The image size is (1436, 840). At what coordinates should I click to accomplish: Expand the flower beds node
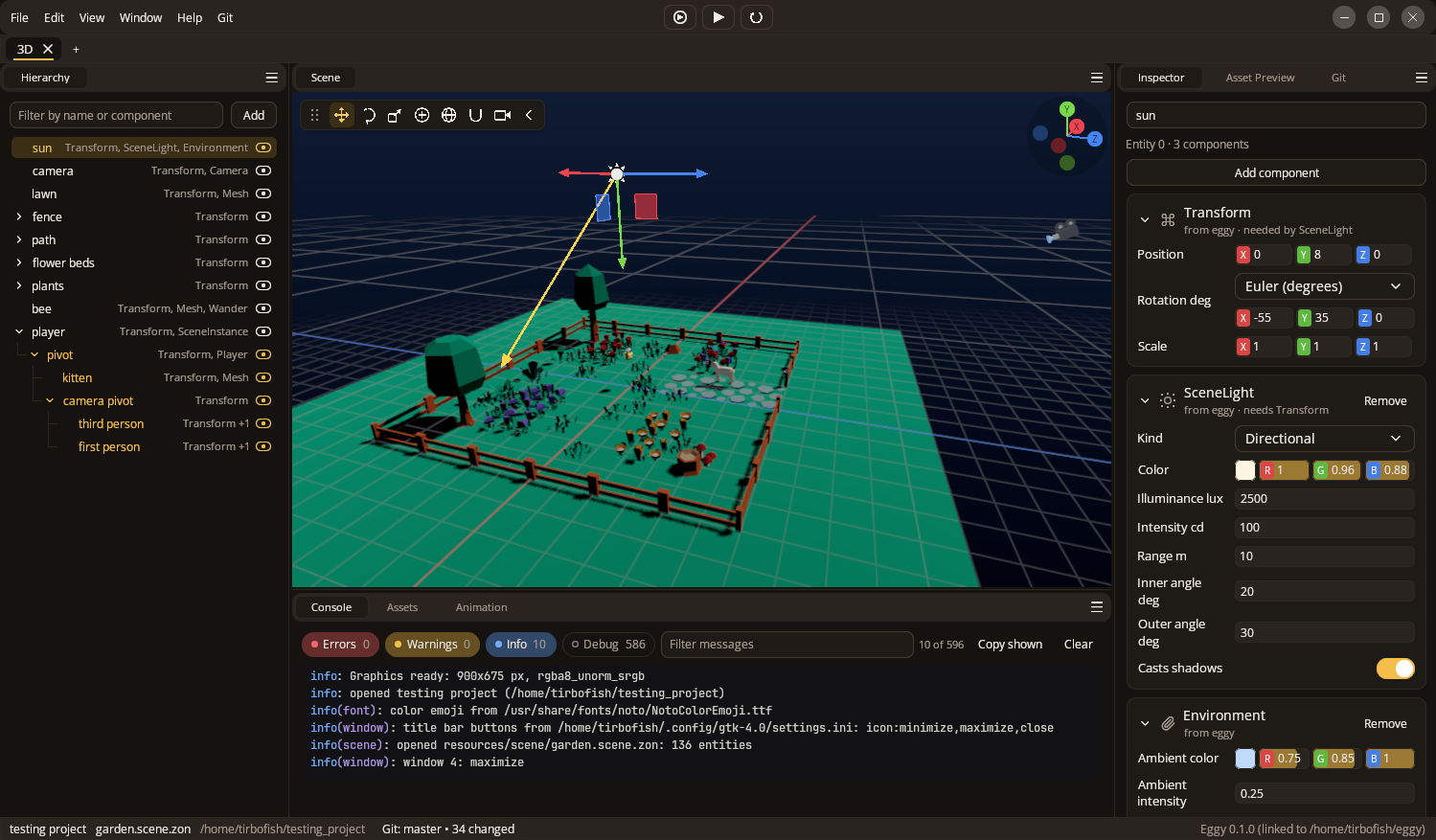[x=19, y=262]
